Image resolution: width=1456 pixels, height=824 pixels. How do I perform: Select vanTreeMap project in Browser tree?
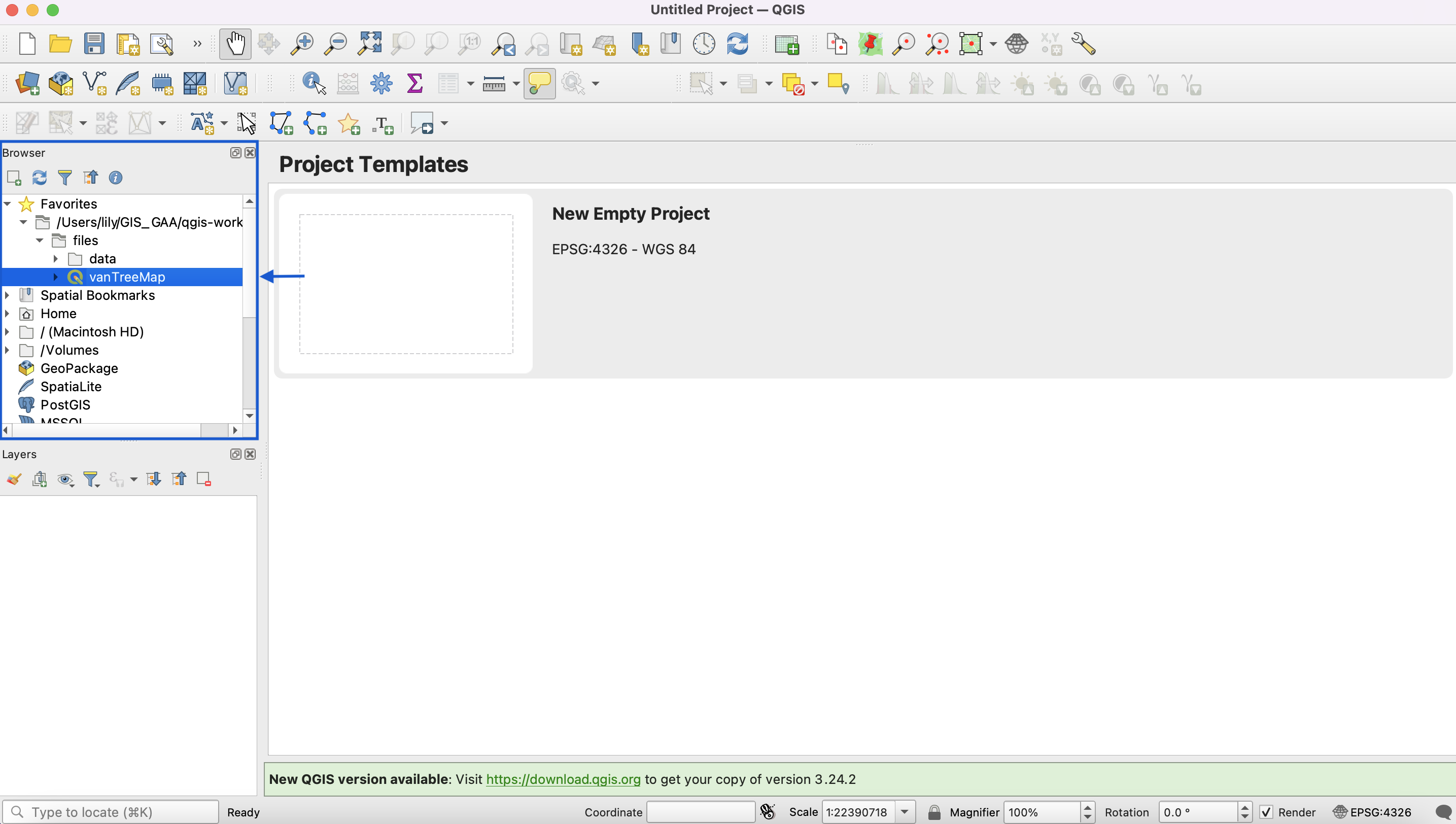click(x=127, y=277)
